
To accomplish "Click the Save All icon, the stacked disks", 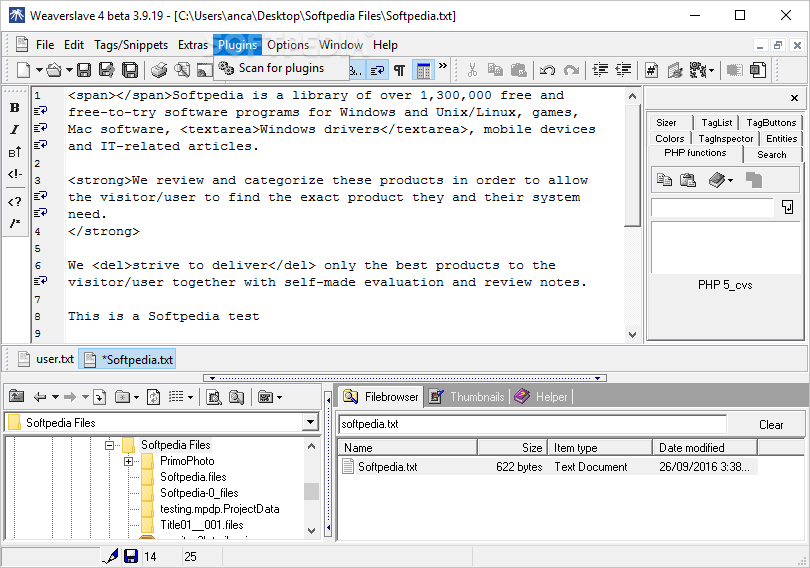I will coord(130,70).
